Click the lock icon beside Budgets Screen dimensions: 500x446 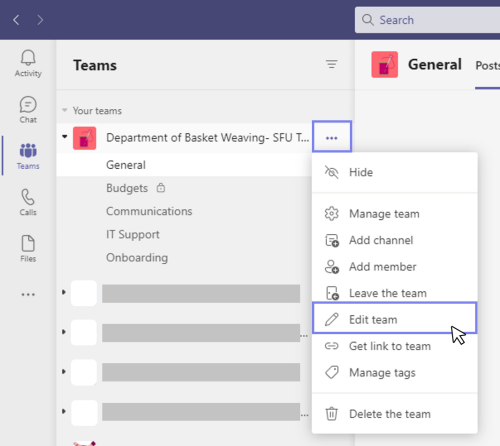click(161, 188)
